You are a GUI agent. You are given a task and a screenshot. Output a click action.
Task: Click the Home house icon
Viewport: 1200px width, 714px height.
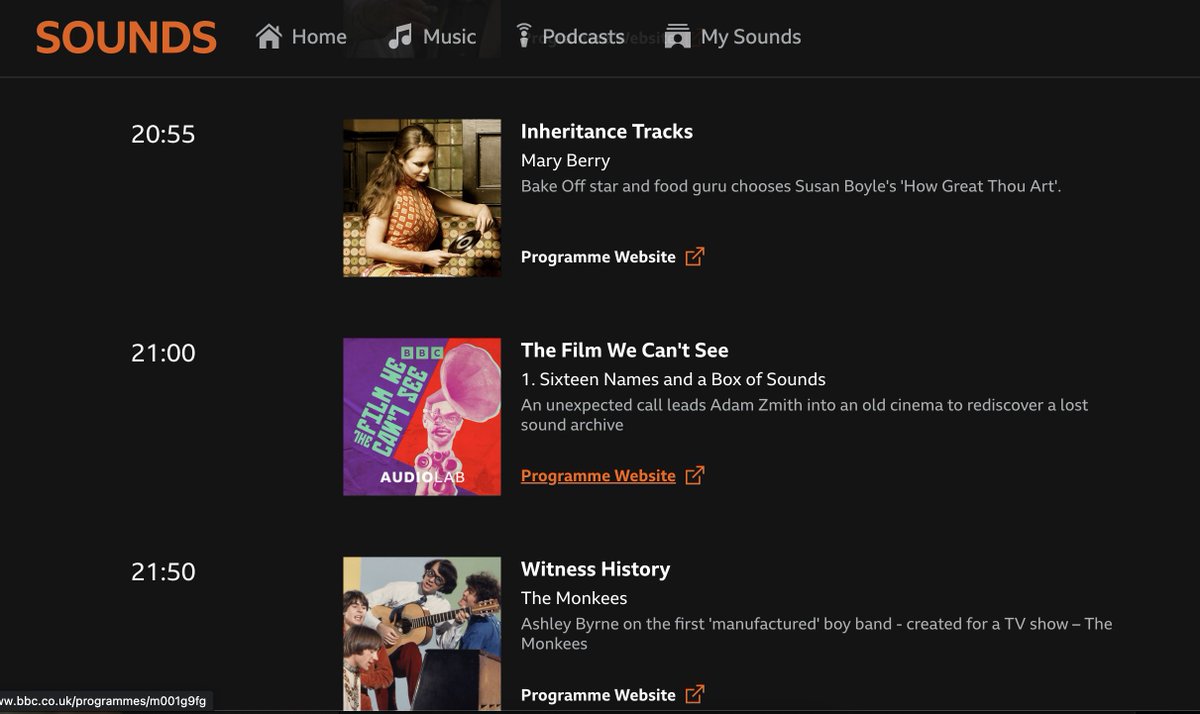click(x=269, y=37)
